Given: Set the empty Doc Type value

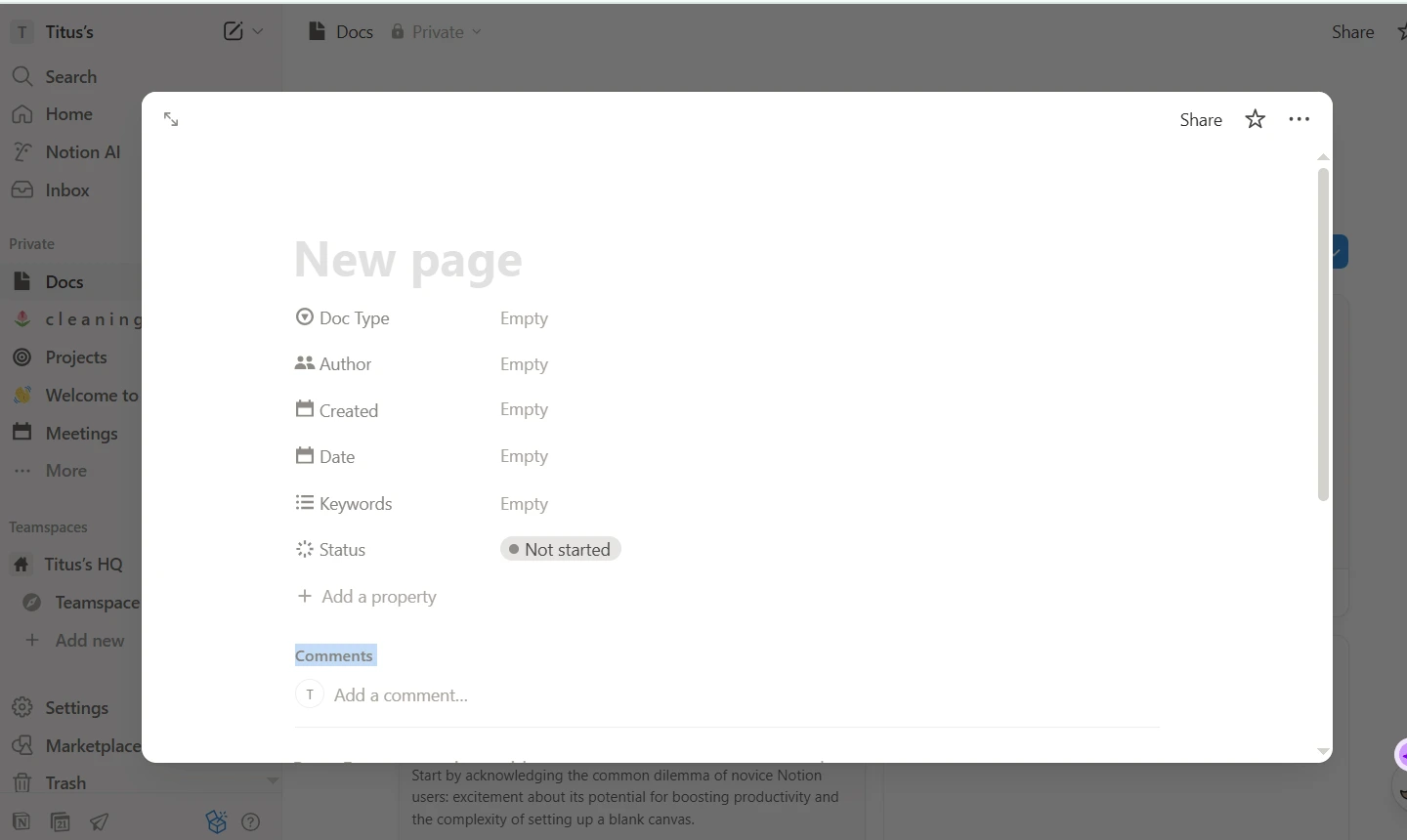Looking at the screenshot, I should pos(524,318).
